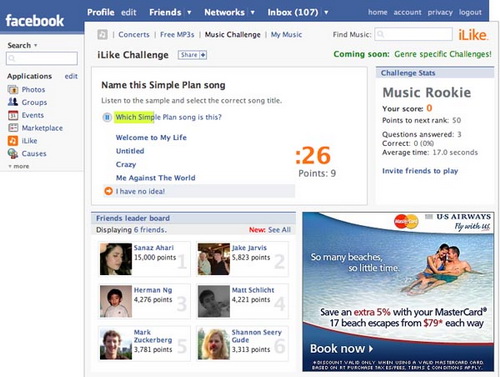The height and width of the screenshot is (377, 500).
Task: Expand the Friends dropdown arrow
Action: point(189,13)
